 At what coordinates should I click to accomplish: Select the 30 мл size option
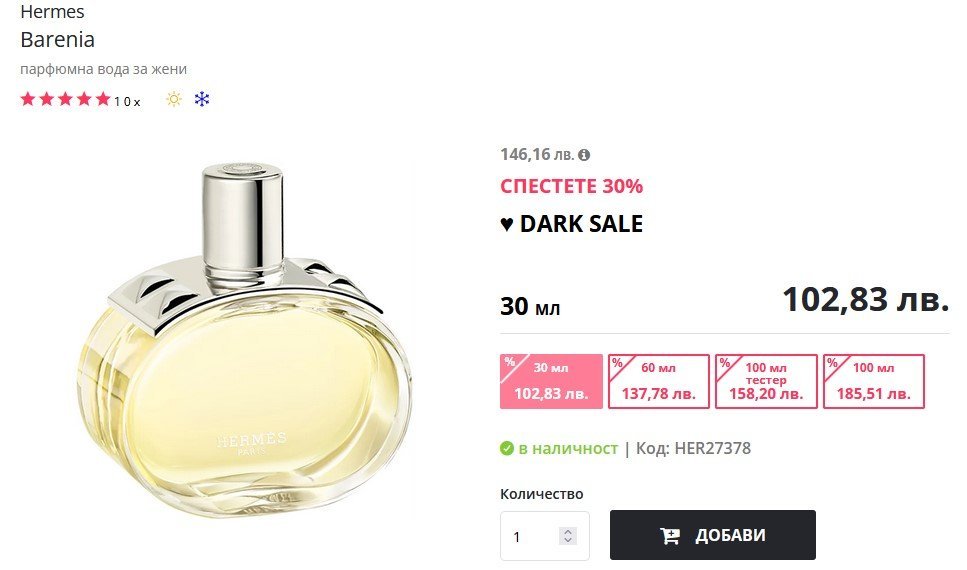[x=551, y=381]
